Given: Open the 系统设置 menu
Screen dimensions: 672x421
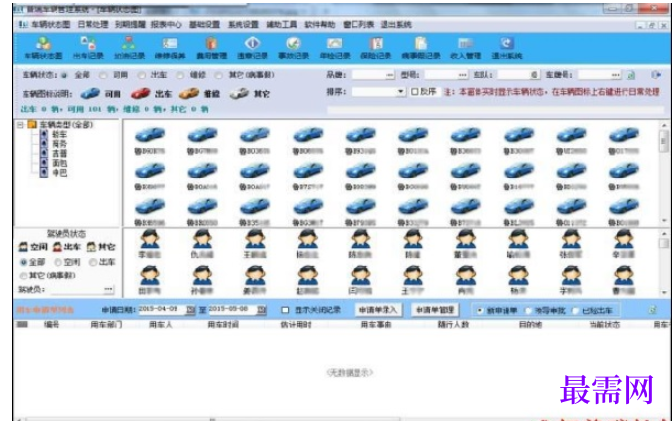Looking at the screenshot, I should click(x=243, y=25).
